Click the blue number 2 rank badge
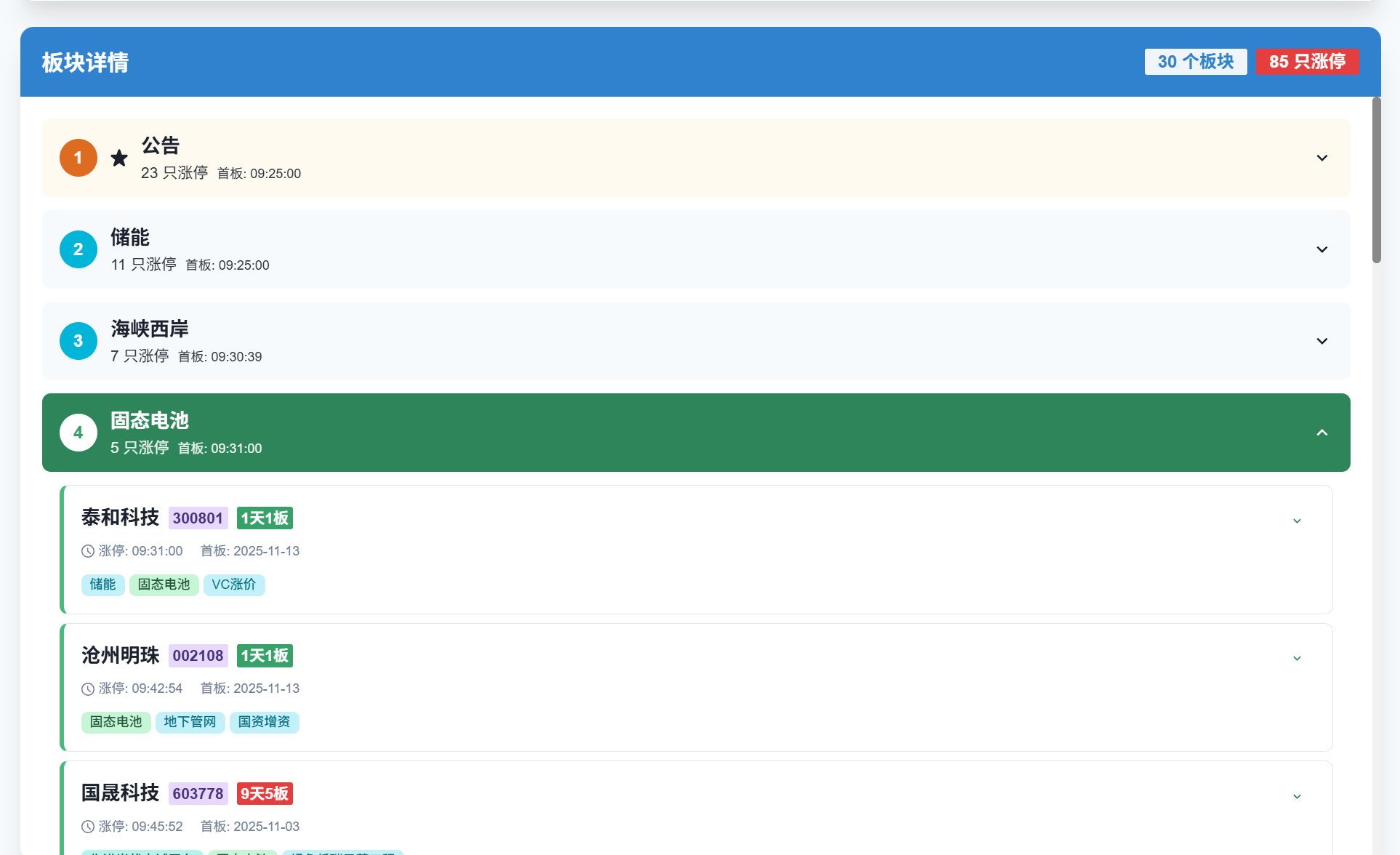 coord(79,249)
